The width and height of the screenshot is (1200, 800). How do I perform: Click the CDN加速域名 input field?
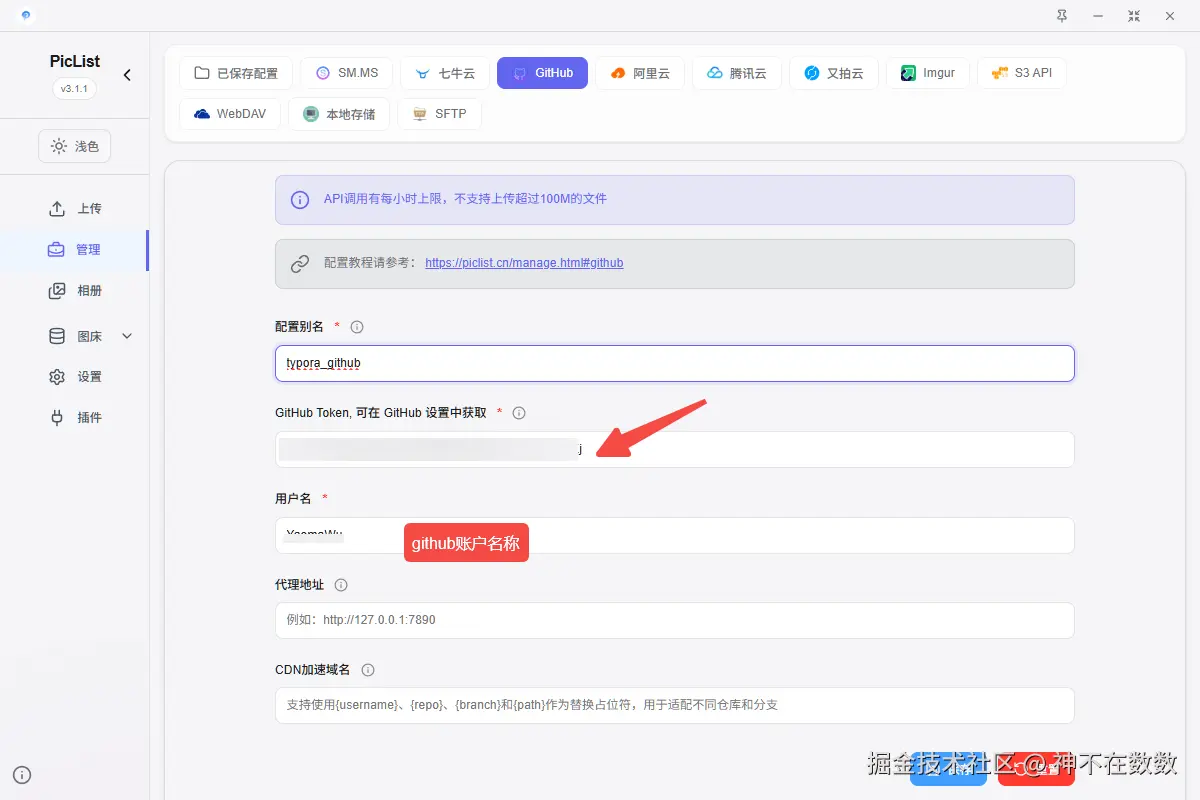click(x=675, y=705)
